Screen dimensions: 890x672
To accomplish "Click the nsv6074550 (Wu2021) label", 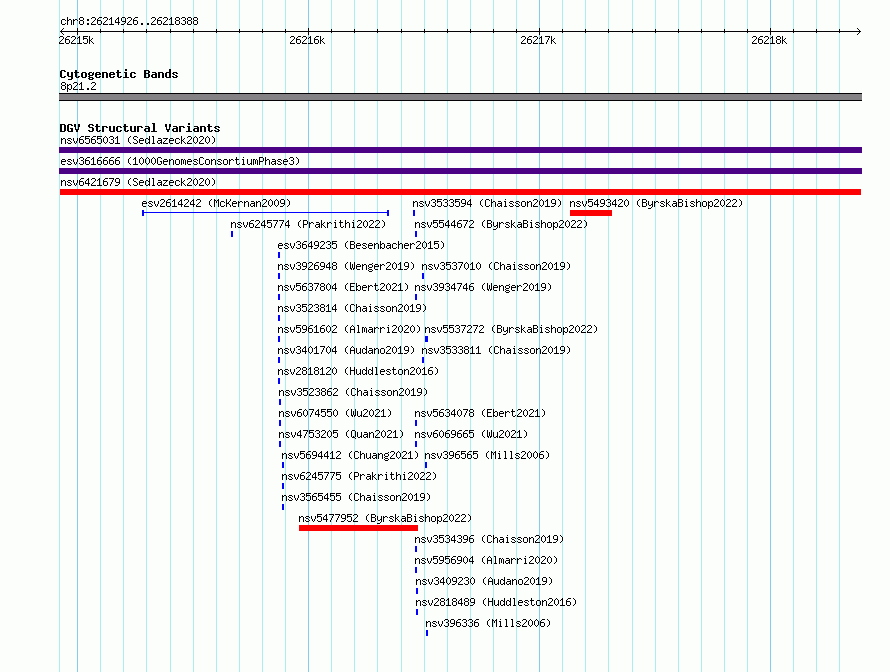I will [335, 413].
